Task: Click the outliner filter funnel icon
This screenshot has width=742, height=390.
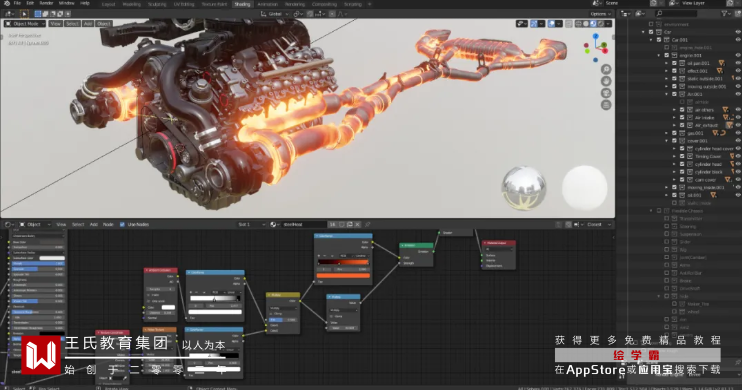Action: [724, 14]
